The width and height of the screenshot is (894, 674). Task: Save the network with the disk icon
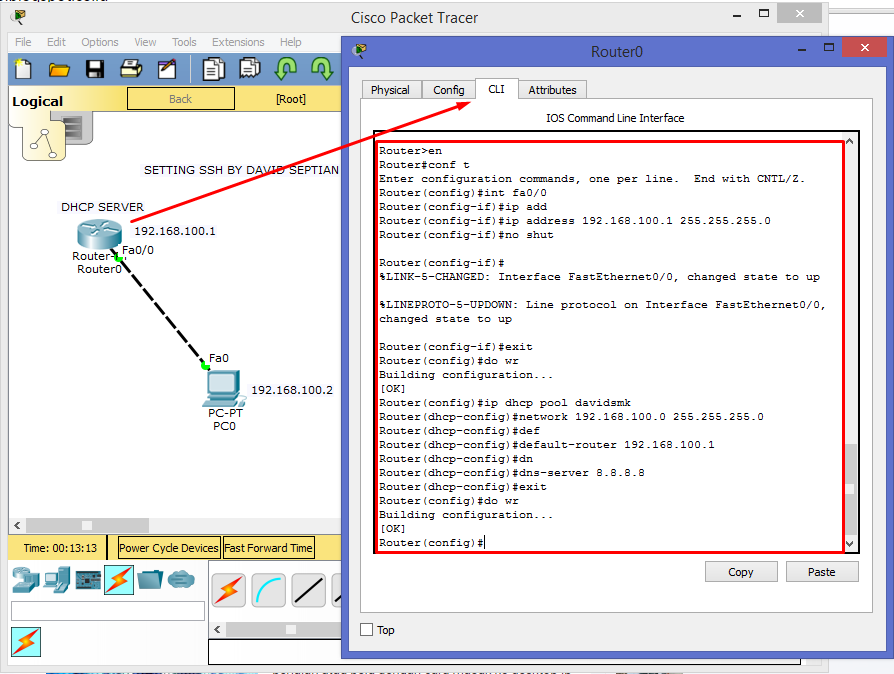click(x=93, y=68)
